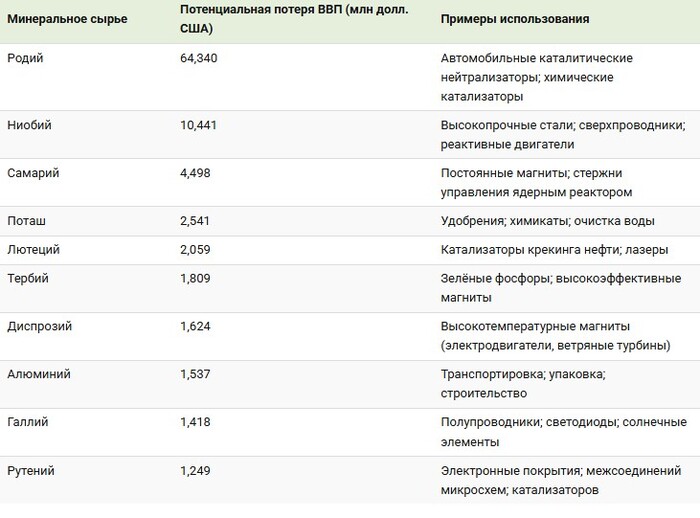
Task: Select the "Самарий" cell
Action: click(33, 173)
